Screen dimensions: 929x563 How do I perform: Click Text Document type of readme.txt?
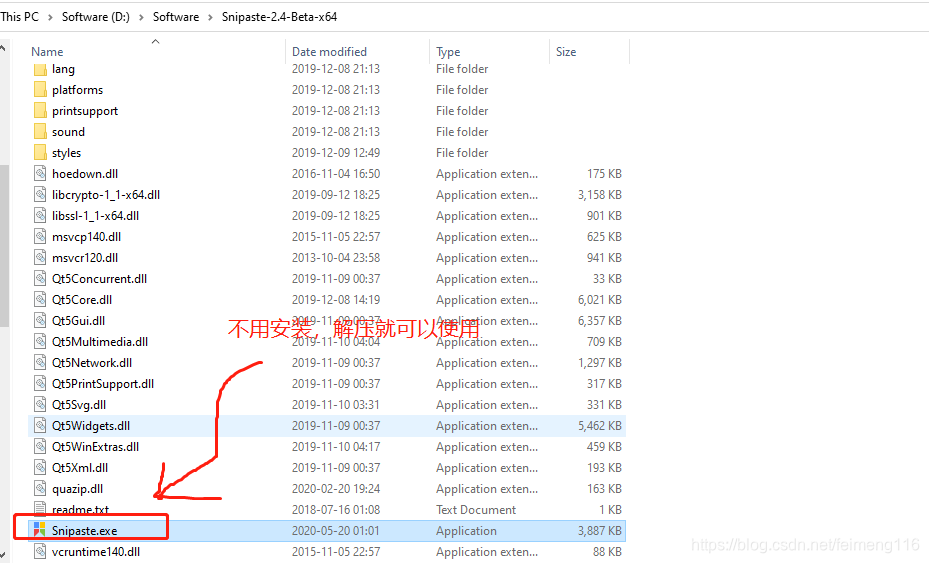click(476, 510)
